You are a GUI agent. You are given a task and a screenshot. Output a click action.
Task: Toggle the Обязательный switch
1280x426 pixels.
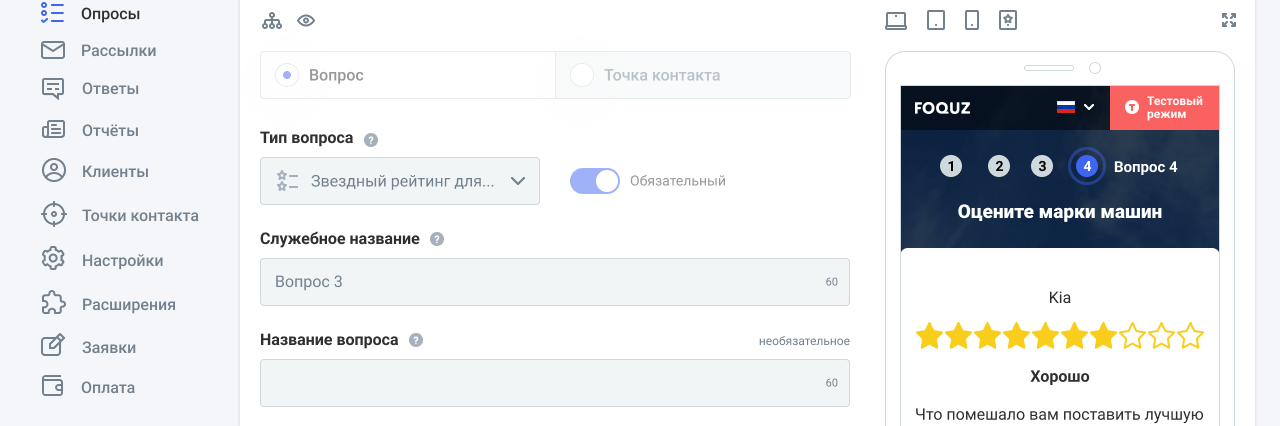coord(595,181)
